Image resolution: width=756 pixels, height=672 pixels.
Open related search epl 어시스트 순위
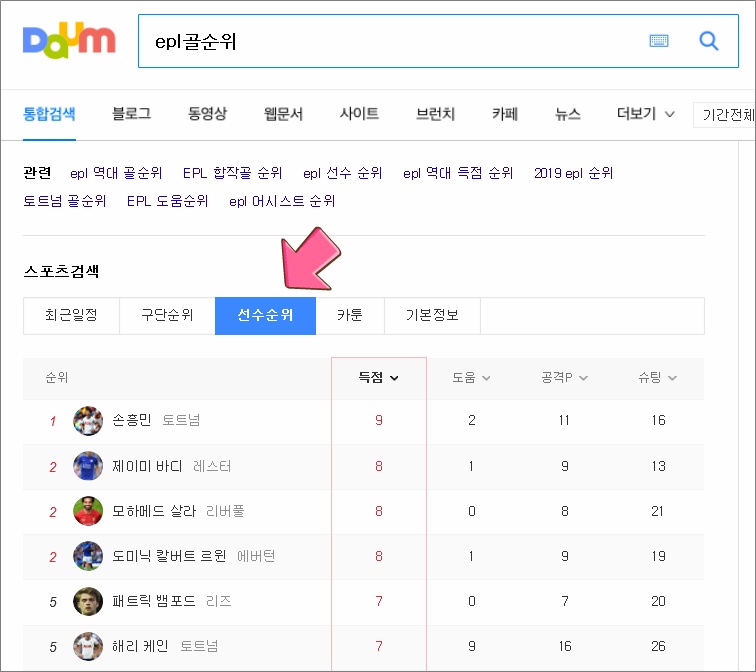point(282,201)
